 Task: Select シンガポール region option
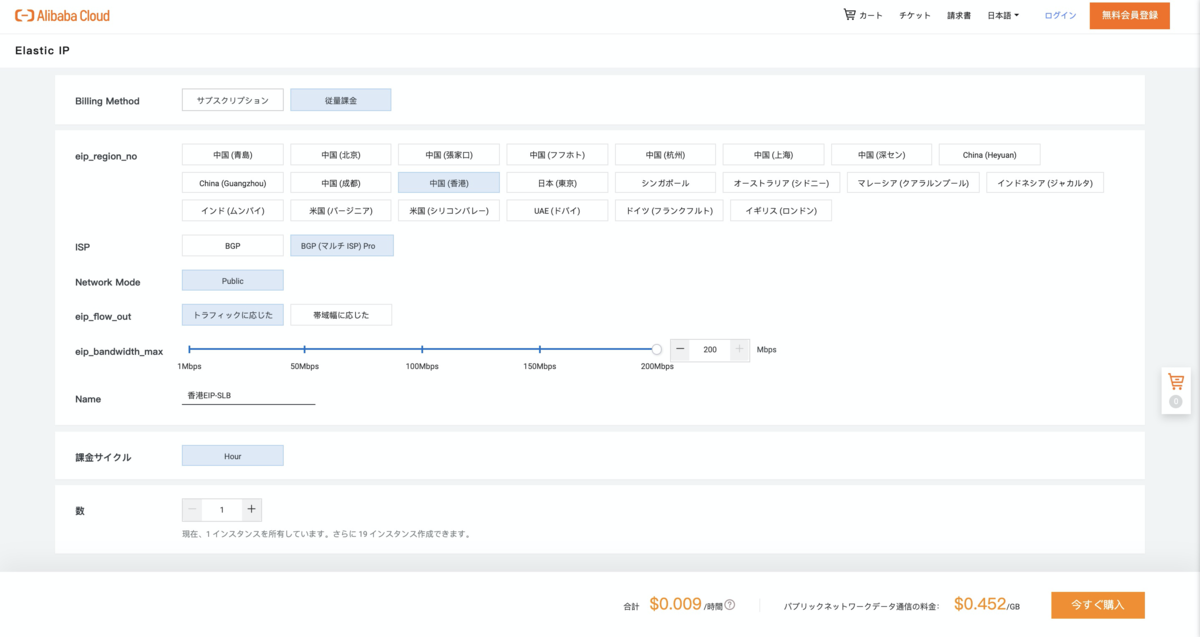[x=665, y=183]
